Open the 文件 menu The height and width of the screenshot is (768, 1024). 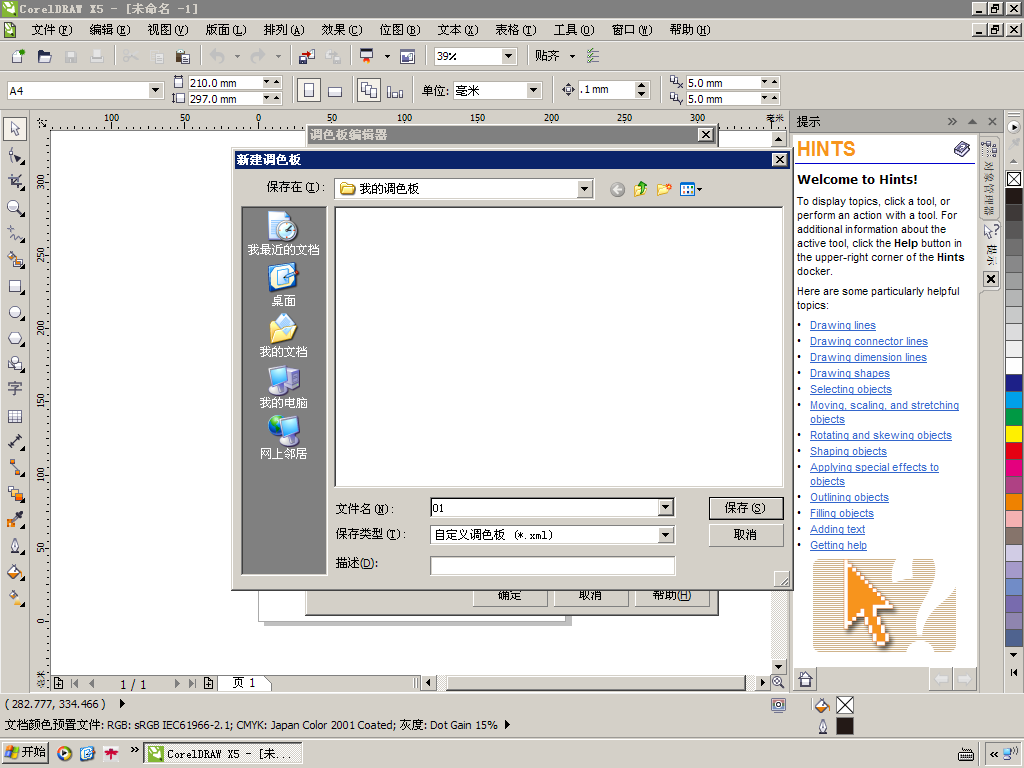click(52, 30)
